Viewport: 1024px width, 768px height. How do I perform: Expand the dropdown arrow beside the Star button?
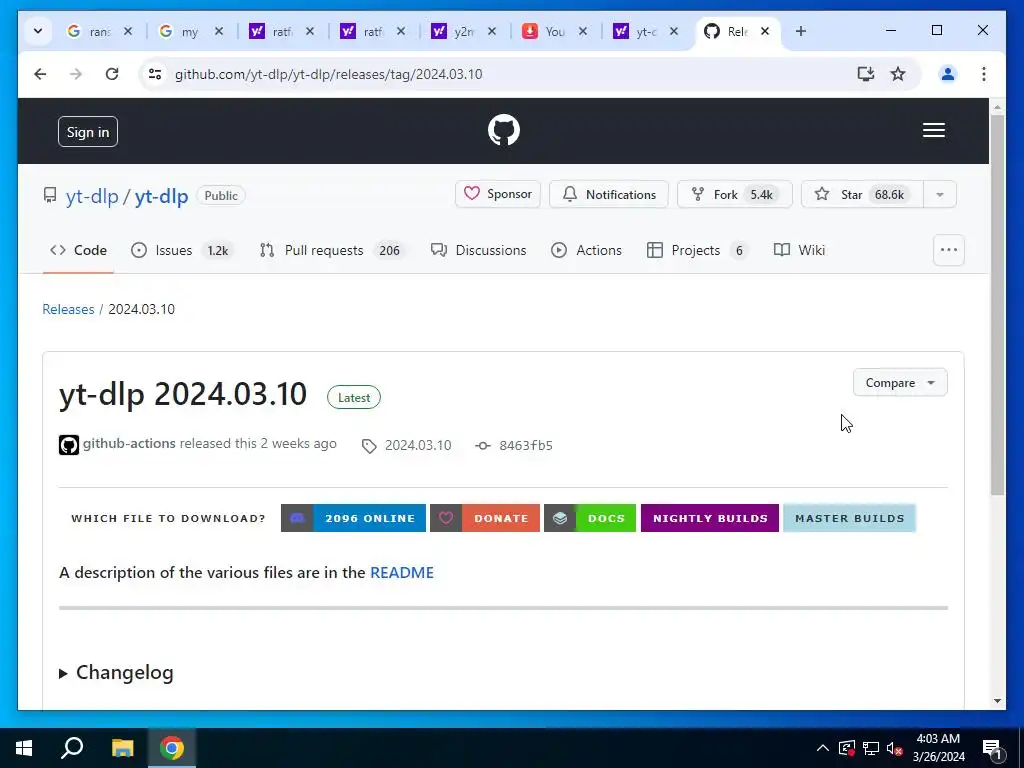point(940,194)
